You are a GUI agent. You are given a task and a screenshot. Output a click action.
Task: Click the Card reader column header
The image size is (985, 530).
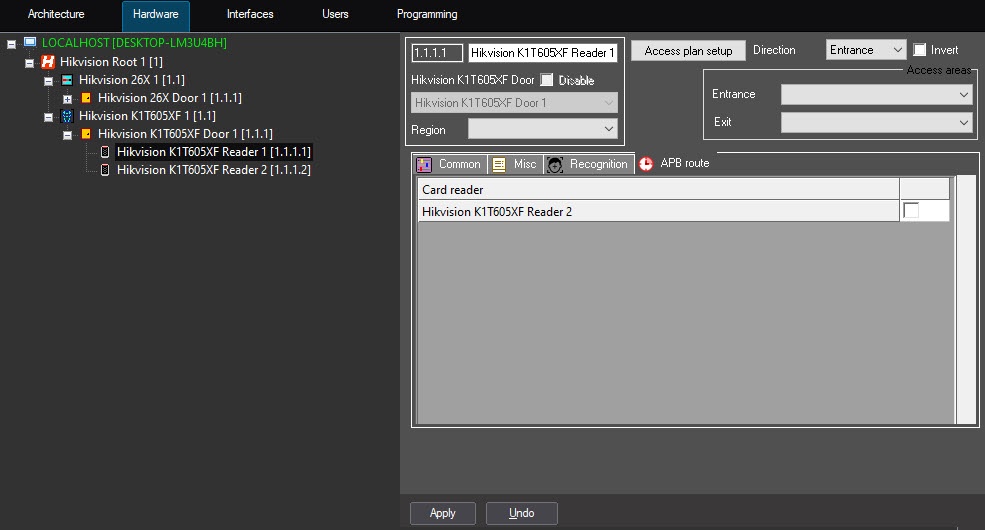(658, 189)
